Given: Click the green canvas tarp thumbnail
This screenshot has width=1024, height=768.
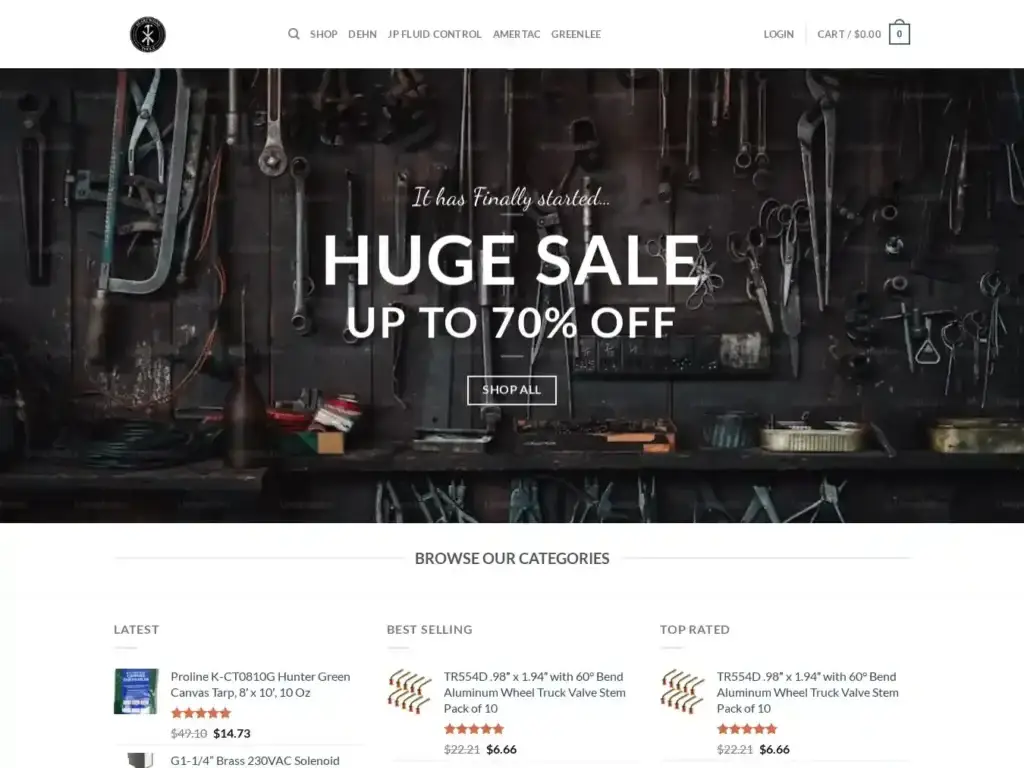Looking at the screenshot, I should (136, 691).
